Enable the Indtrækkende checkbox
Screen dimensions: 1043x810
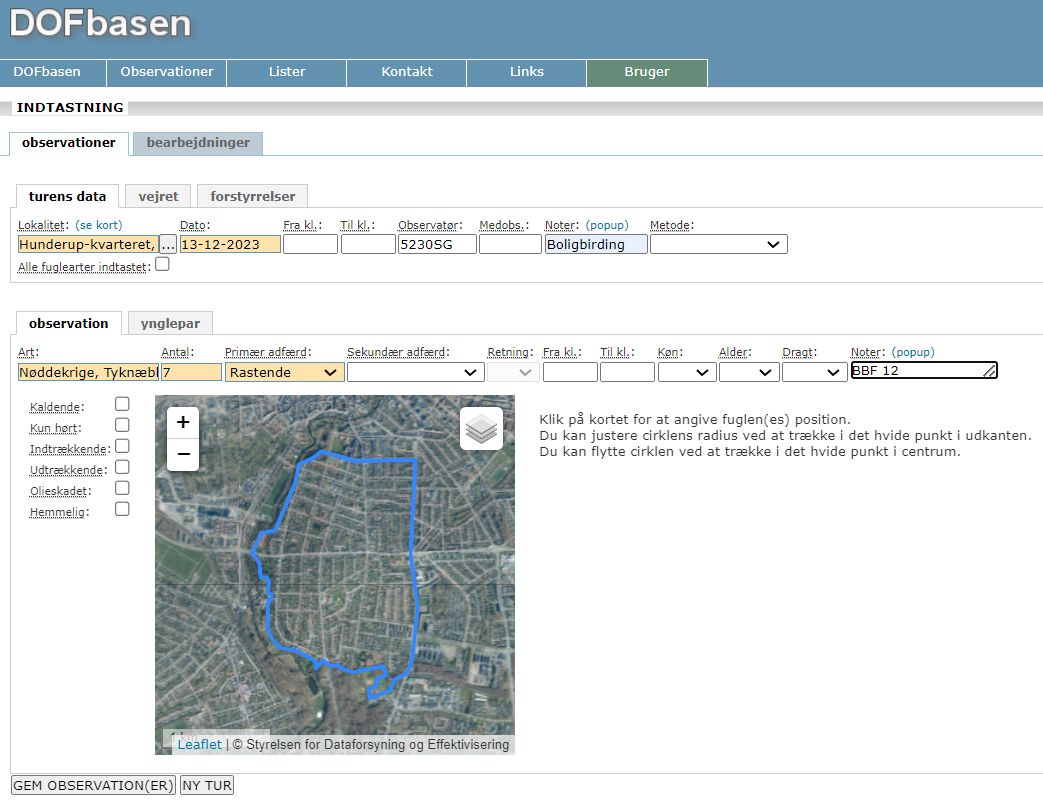122,446
